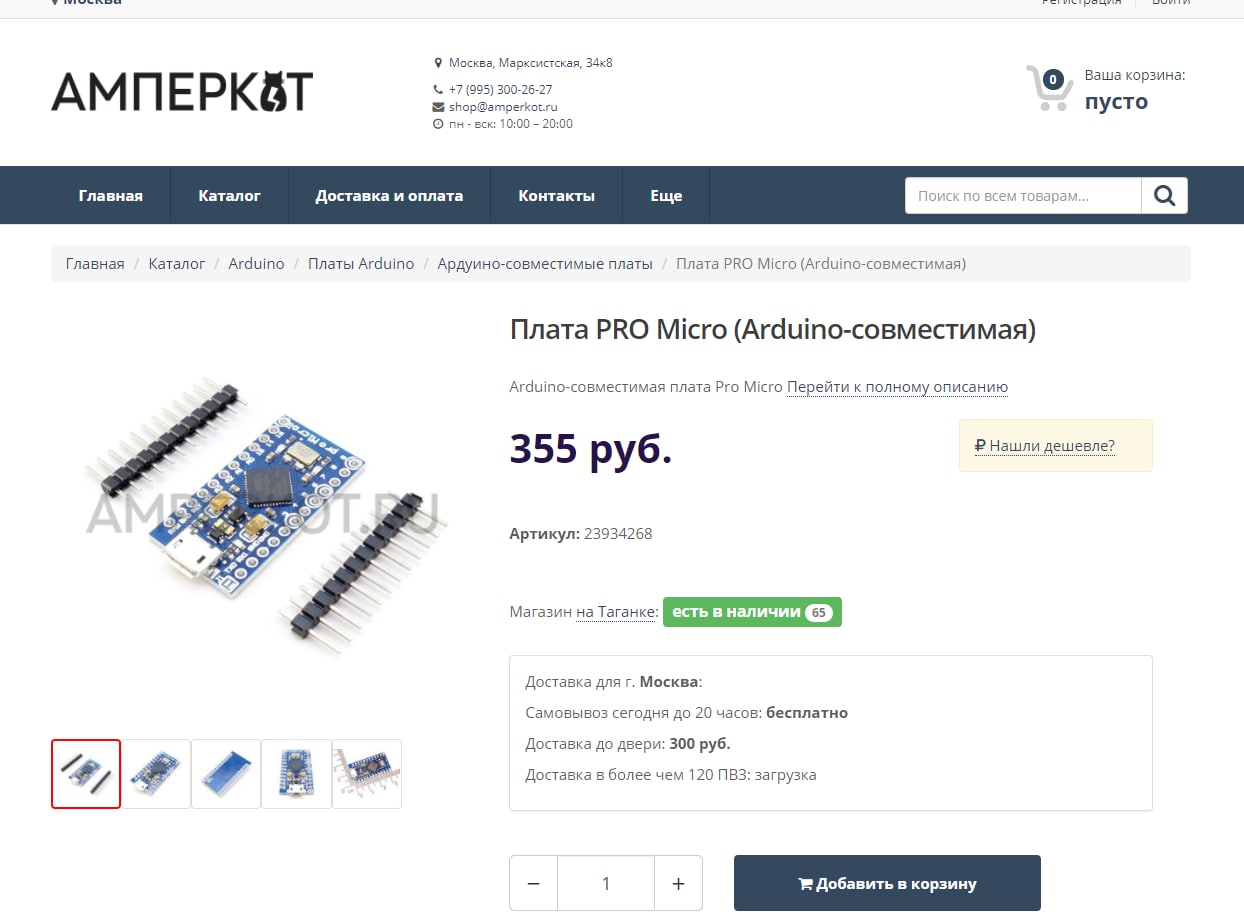The height and width of the screenshot is (923, 1244).
Task: Select the second product thumbnail
Action: coord(156,774)
